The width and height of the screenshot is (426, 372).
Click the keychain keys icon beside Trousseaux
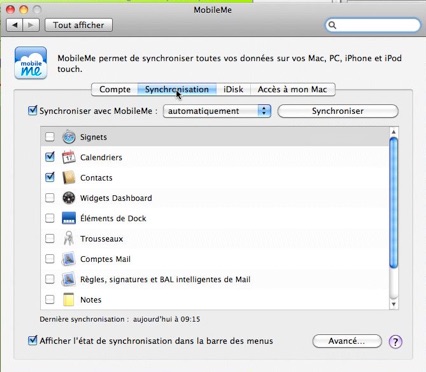[69, 239]
